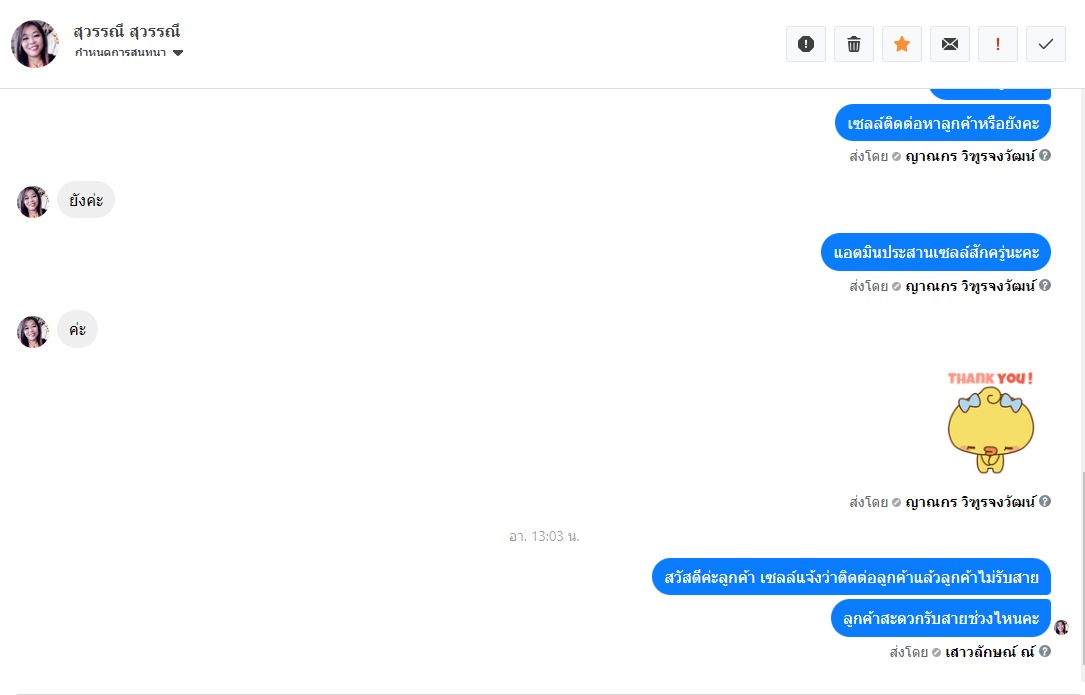Click avatar beside ค่ะ reply

click(x=33, y=332)
